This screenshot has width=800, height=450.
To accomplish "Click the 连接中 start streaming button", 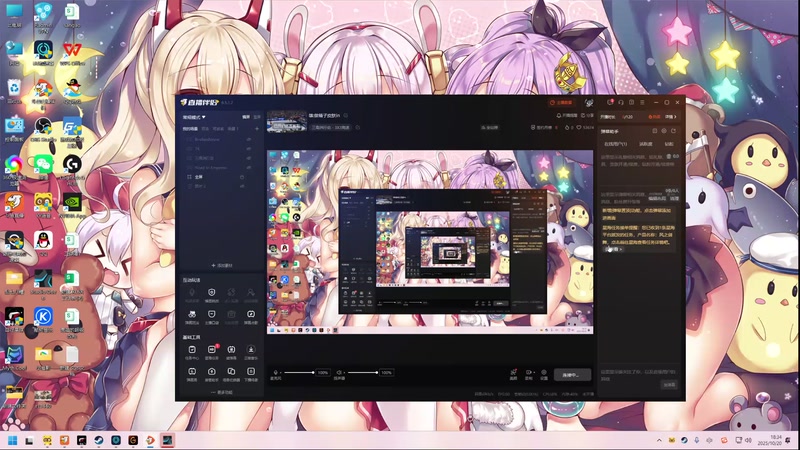I will tap(572, 374).
